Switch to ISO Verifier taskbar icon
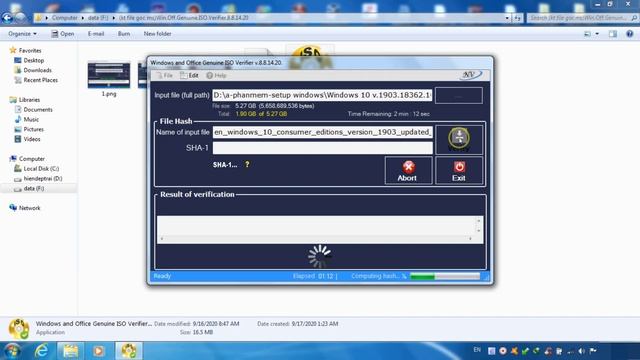Screen dimensions: 640x360 click(x=129, y=351)
